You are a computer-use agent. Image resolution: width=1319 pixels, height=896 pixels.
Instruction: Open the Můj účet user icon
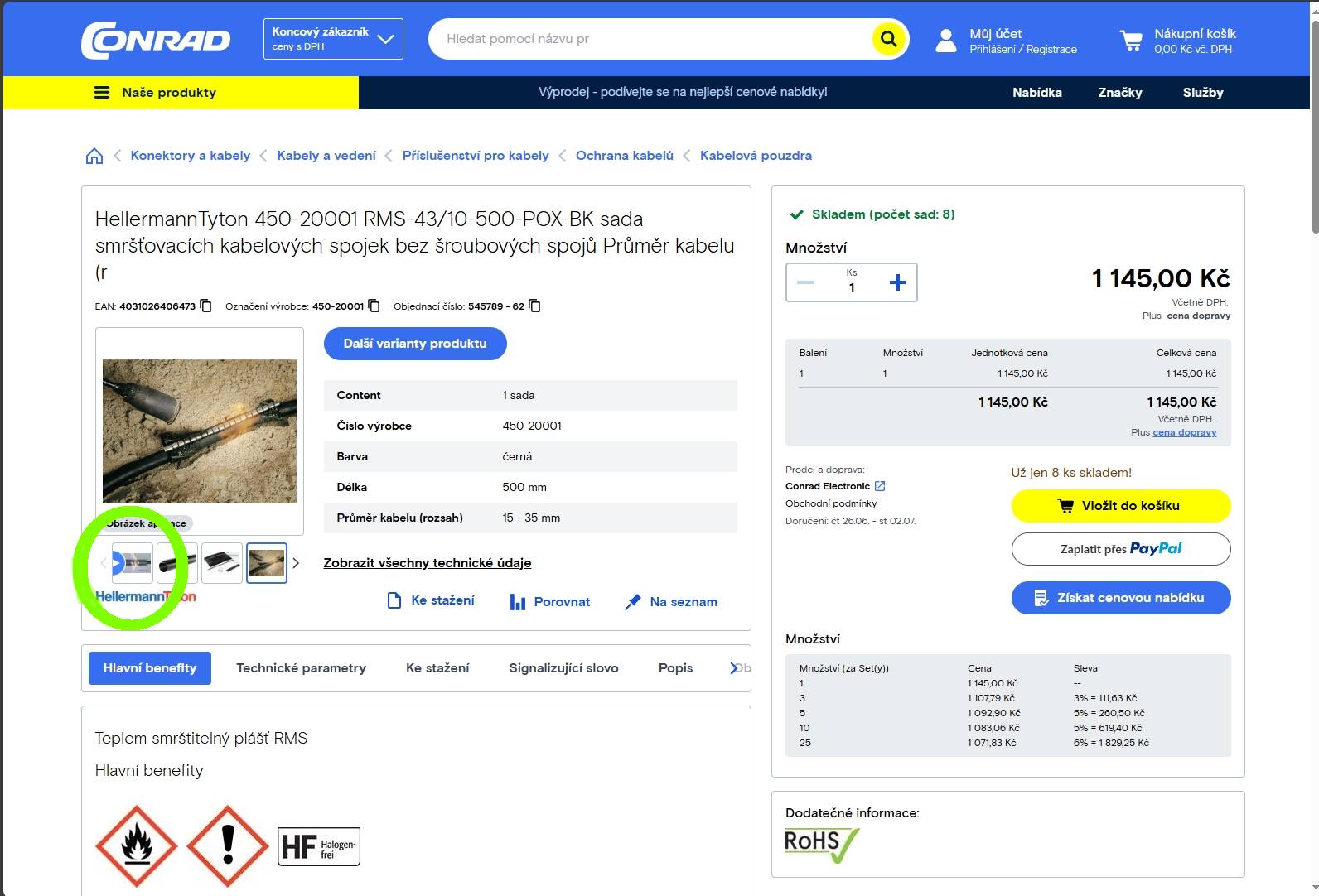coord(945,40)
